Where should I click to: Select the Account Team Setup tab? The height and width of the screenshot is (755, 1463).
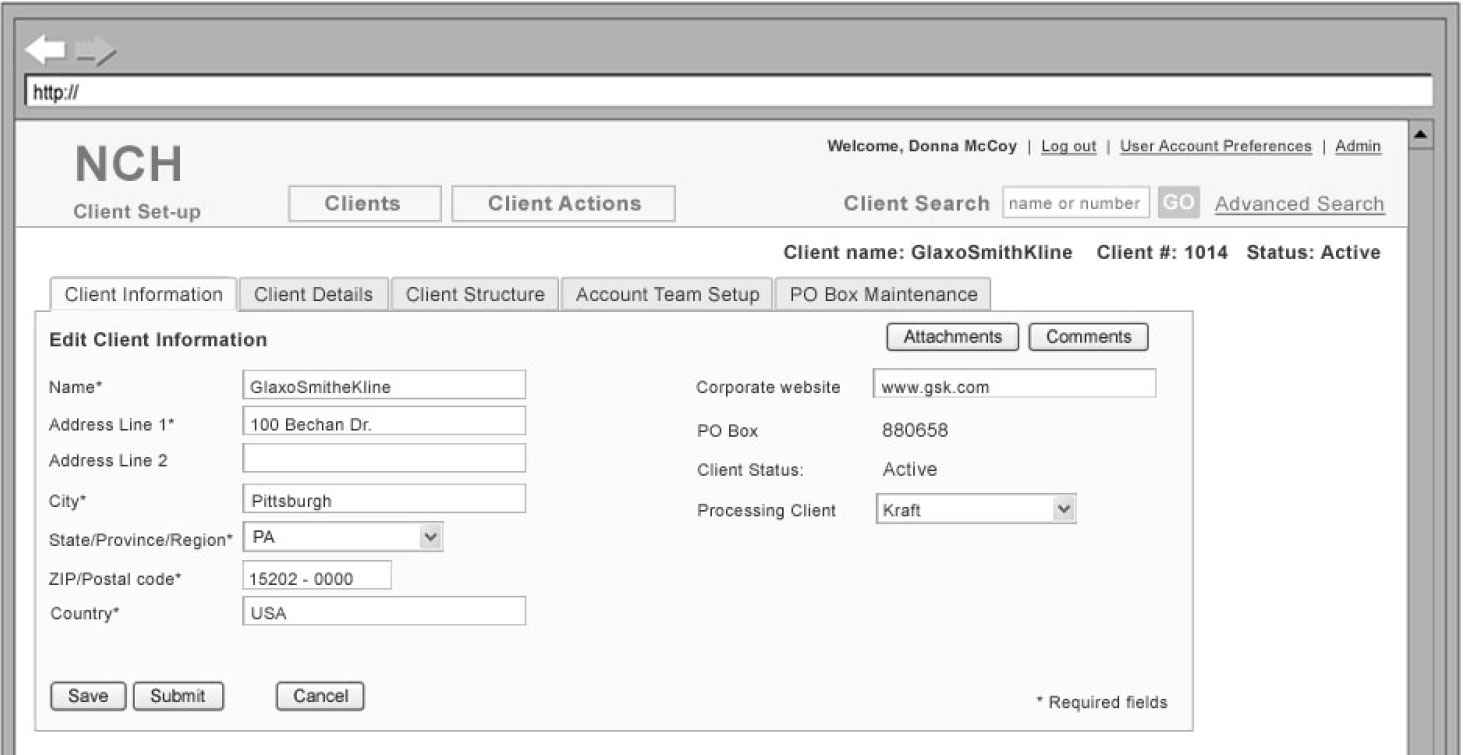pyautogui.click(x=667, y=295)
